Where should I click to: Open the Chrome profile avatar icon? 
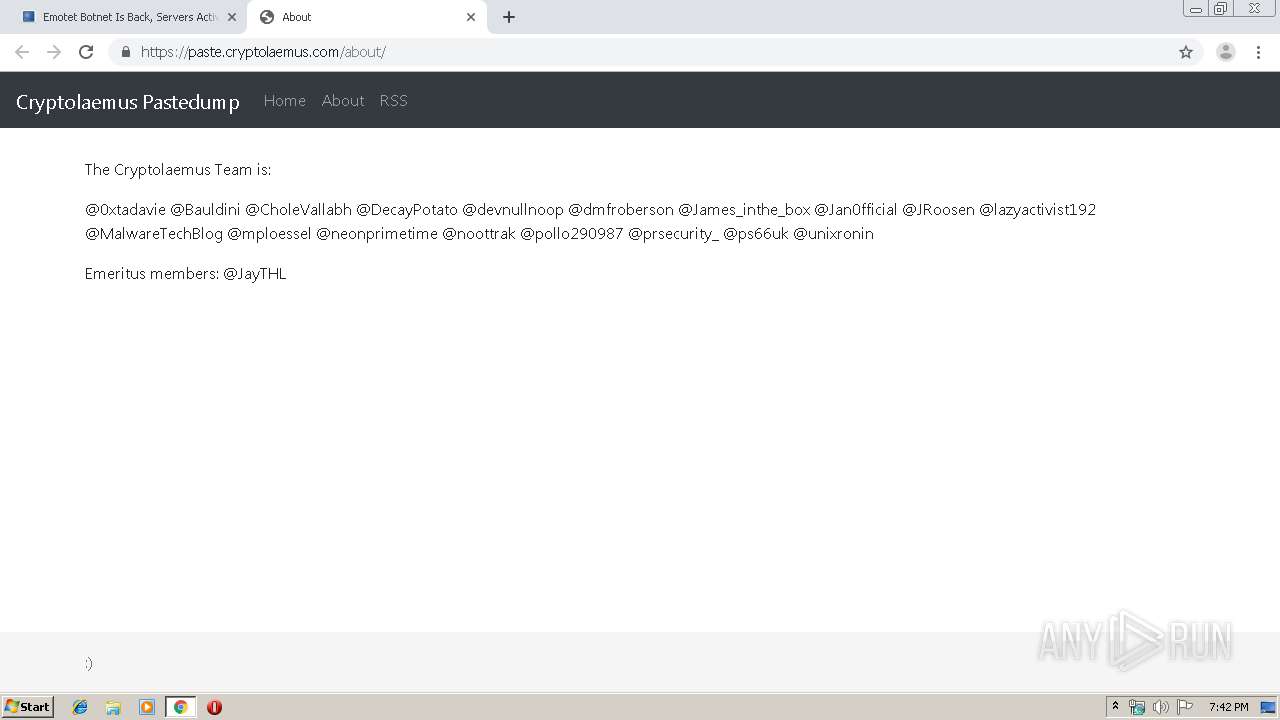pyautogui.click(x=1226, y=52)
